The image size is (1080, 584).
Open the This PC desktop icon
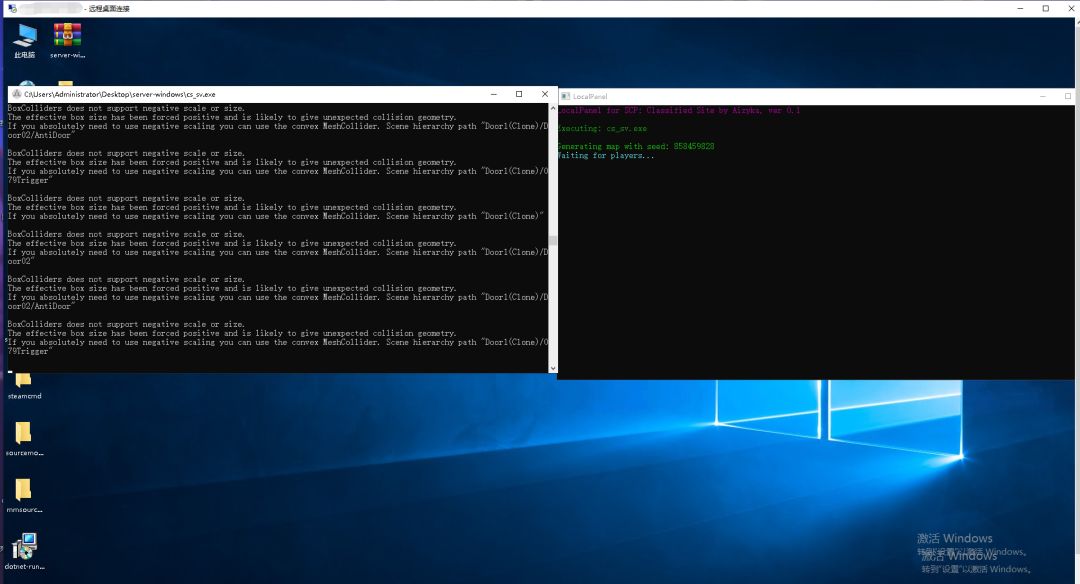click(x=25, y=40)
